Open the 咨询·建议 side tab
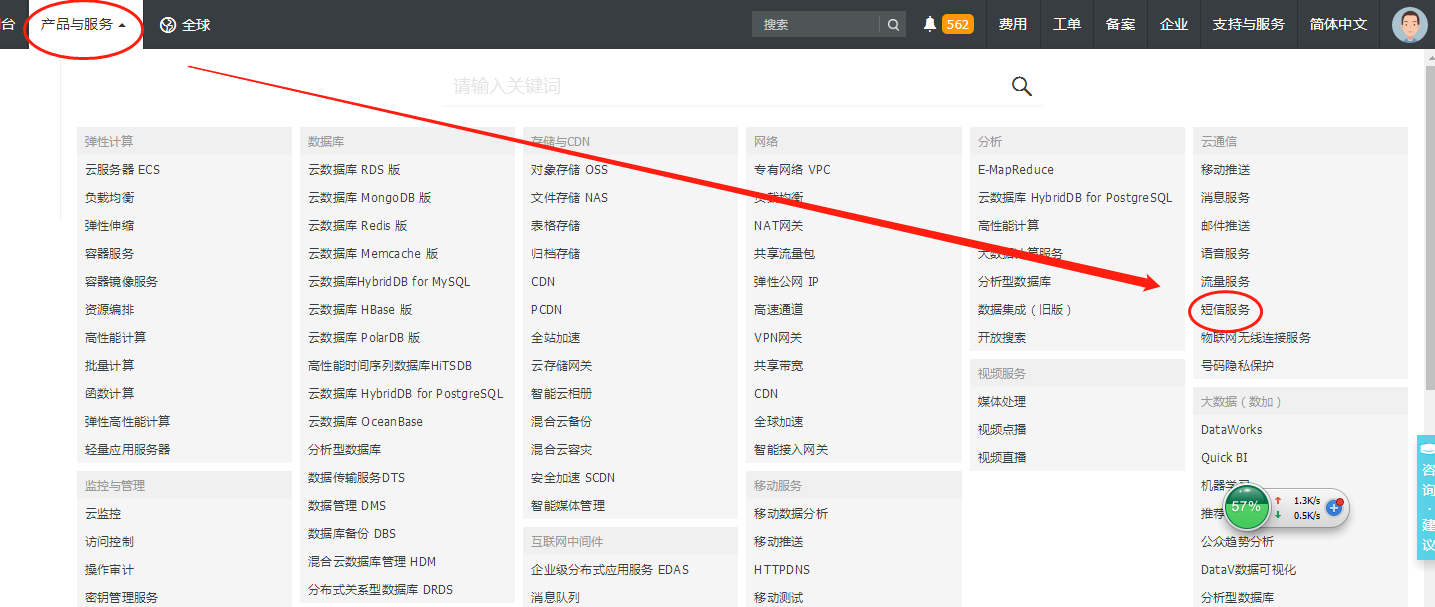Image resolution: width=1435 pixels, height=607 pixels. [x=1426, y=496]
